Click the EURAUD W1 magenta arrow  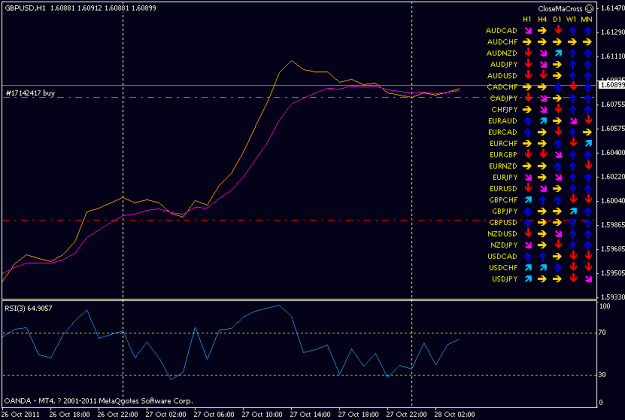coord(573,121)
